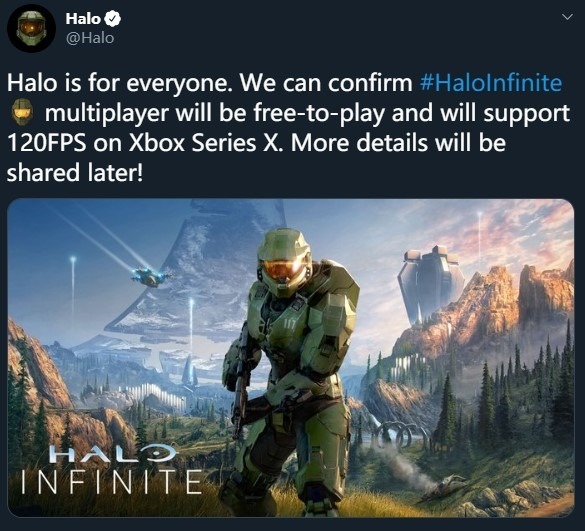Screen dimensions: 585x531
Task: Click the flying dropship in the artwork sky
Action: 150,277
